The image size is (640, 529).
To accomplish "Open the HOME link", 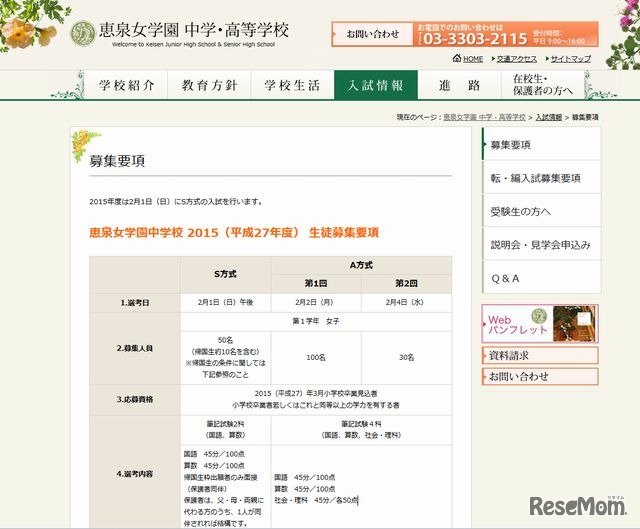I will [473, 59].
